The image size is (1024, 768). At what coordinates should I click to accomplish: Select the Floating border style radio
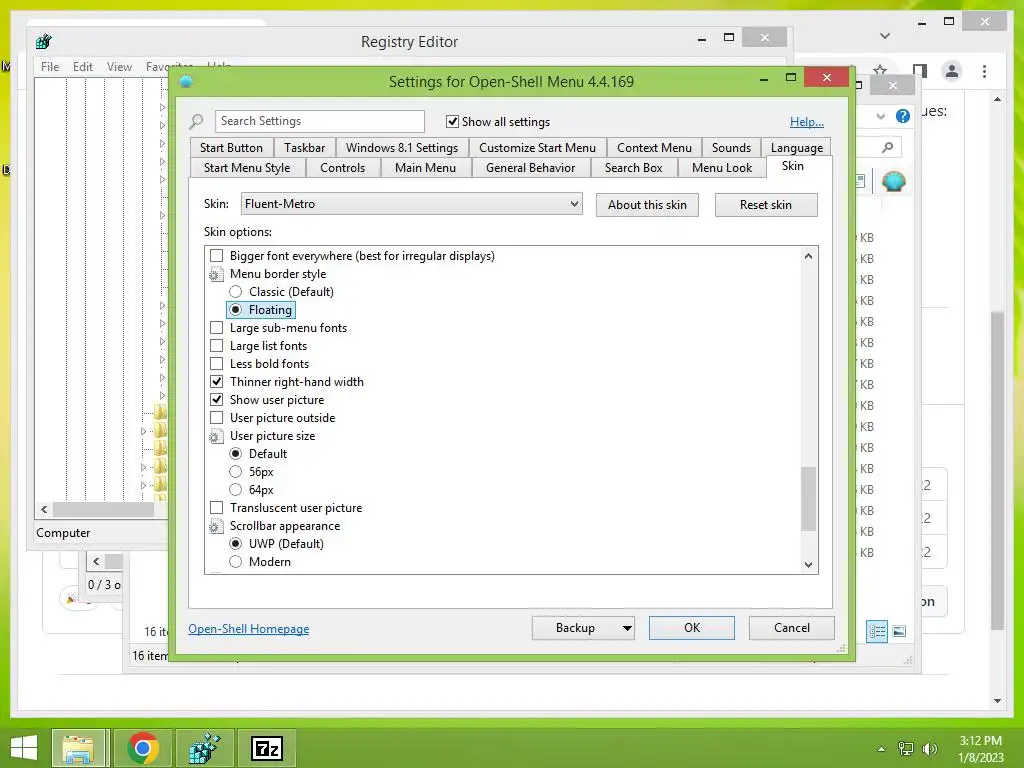tap(236, 310)
